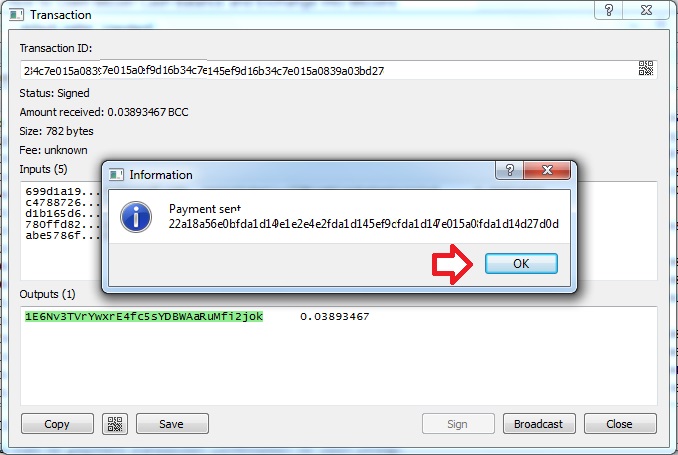Click the Close button at the bottom right
678x455 pixels.
coord(620,424)
